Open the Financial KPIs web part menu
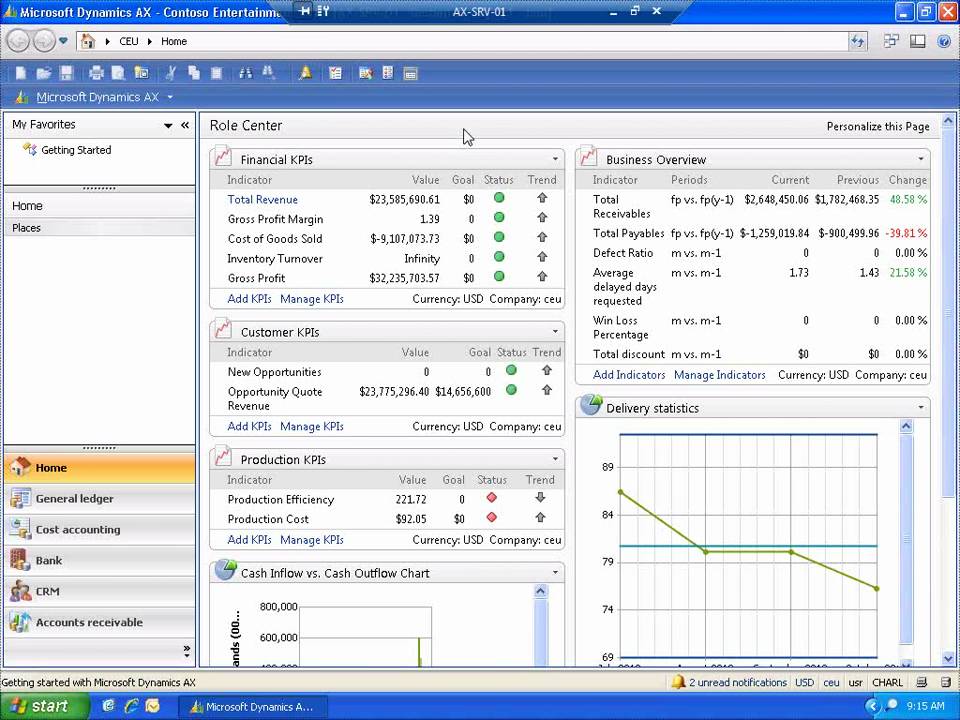Viewport: 960px width, 720px height. click(x=555, y=159)
